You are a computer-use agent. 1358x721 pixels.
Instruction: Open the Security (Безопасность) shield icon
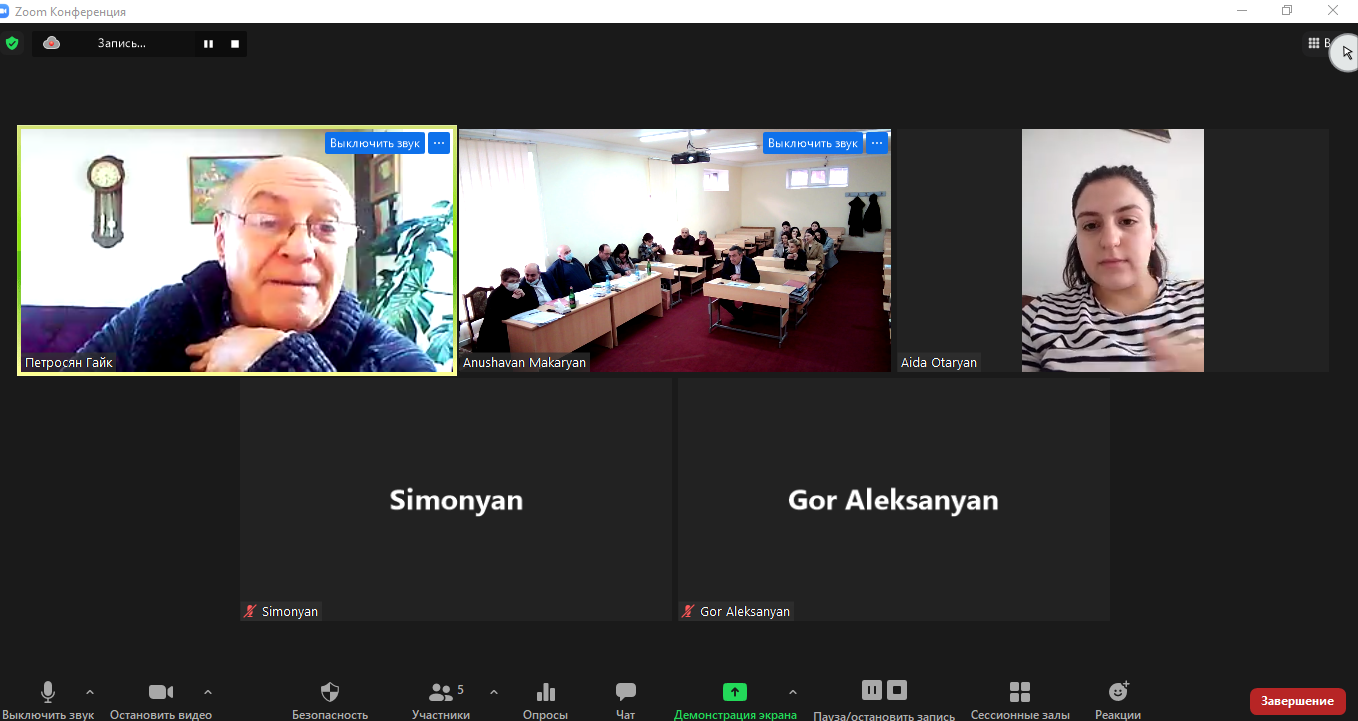click(330, 693)
